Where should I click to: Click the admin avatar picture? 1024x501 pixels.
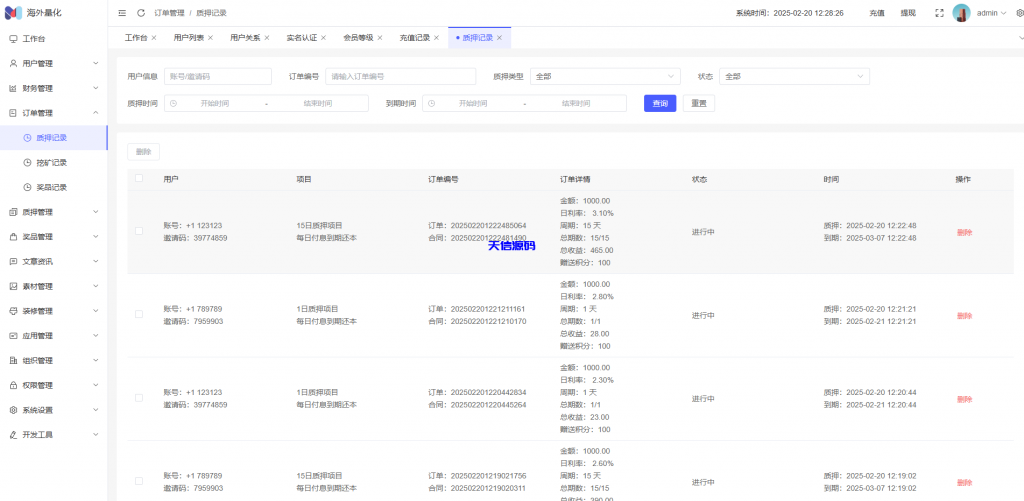(961, 13)
